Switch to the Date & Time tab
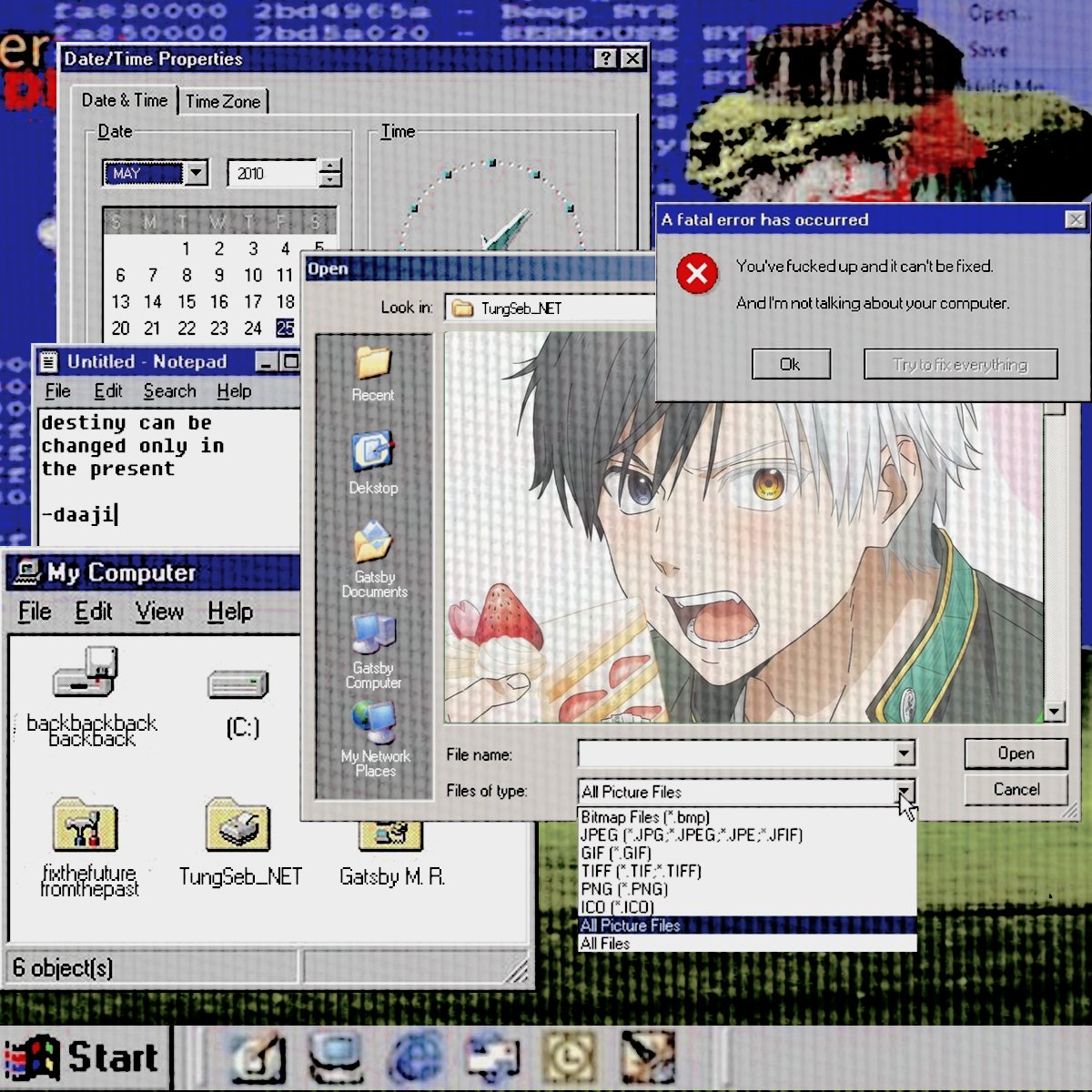Viewport: 1092px width, 1092px height. tap(125, 100)
